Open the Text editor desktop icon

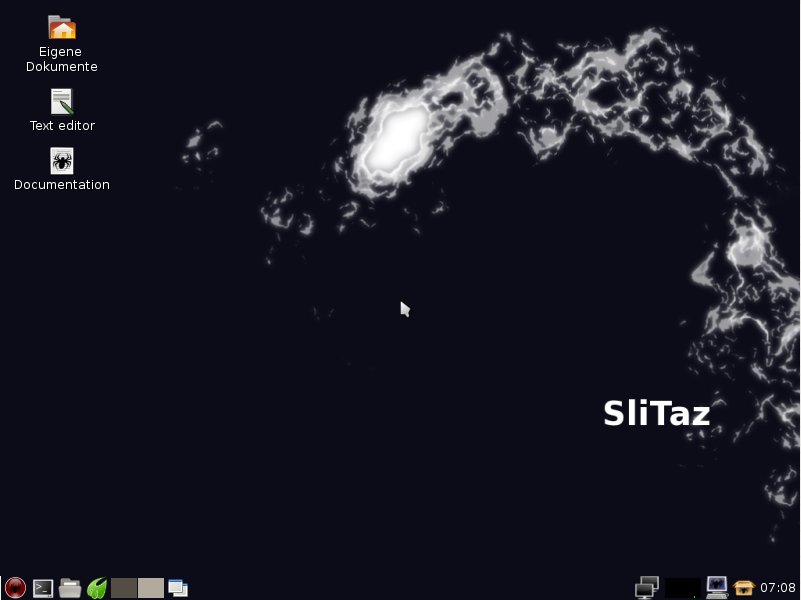(62, 102)
